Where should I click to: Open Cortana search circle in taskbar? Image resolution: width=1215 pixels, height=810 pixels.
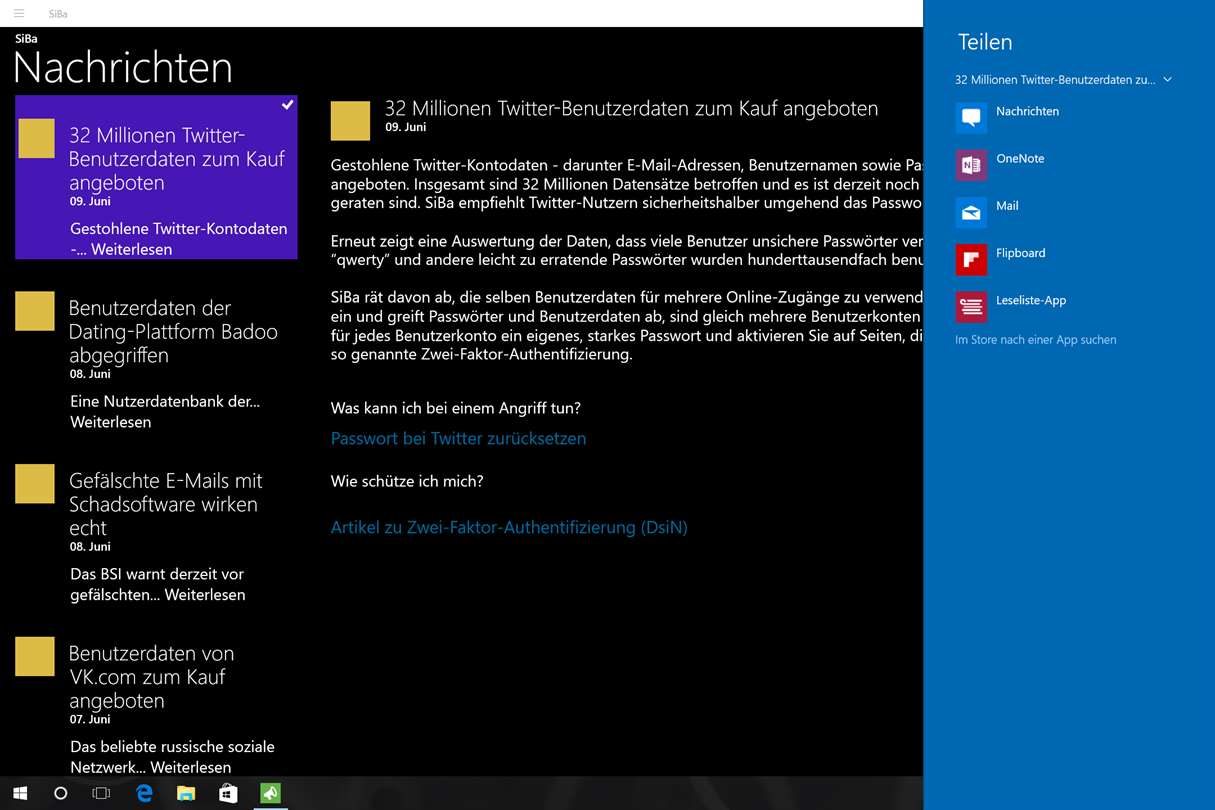click(x=60, y=793)
